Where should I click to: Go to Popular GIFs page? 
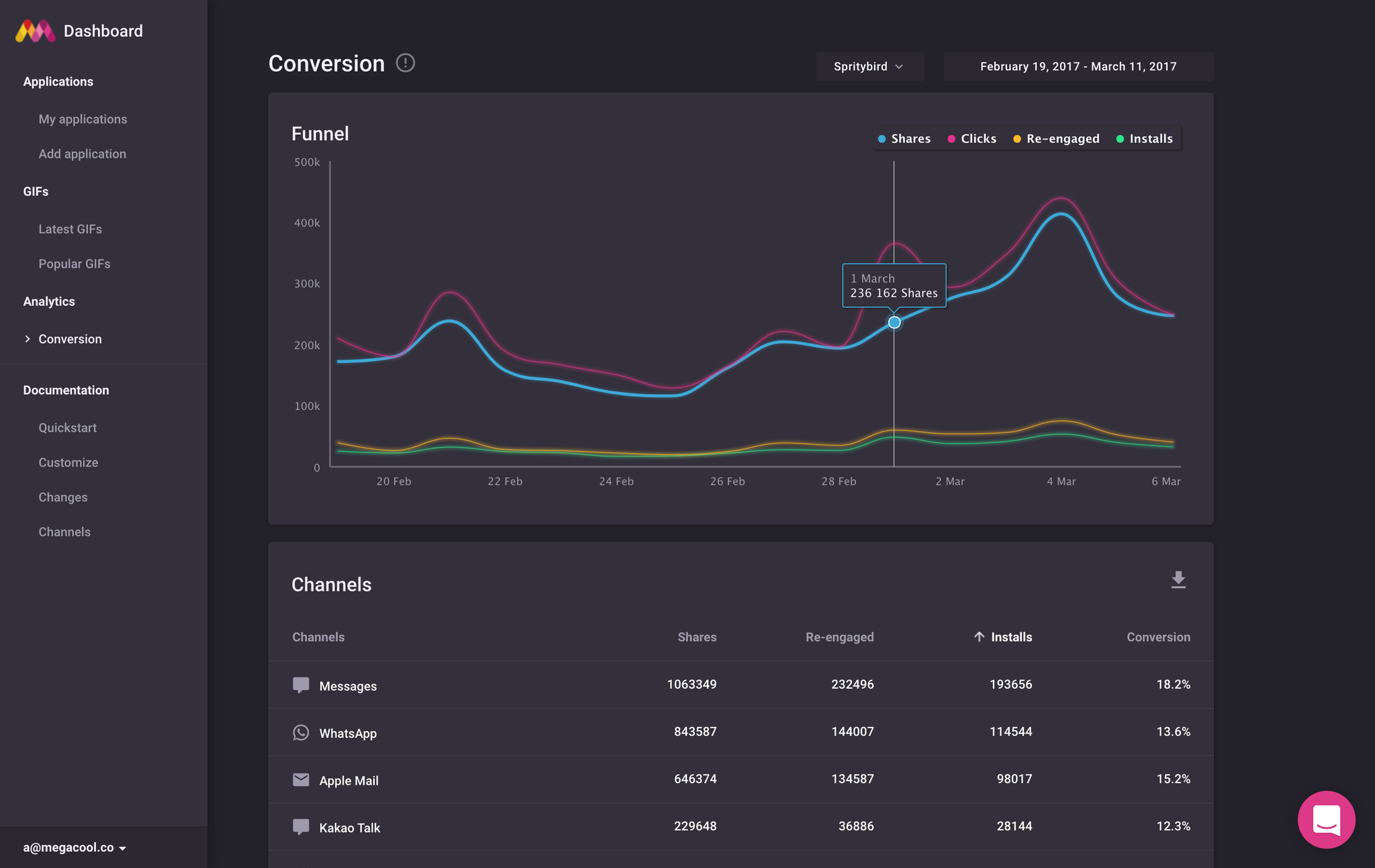tap(75, 264)
